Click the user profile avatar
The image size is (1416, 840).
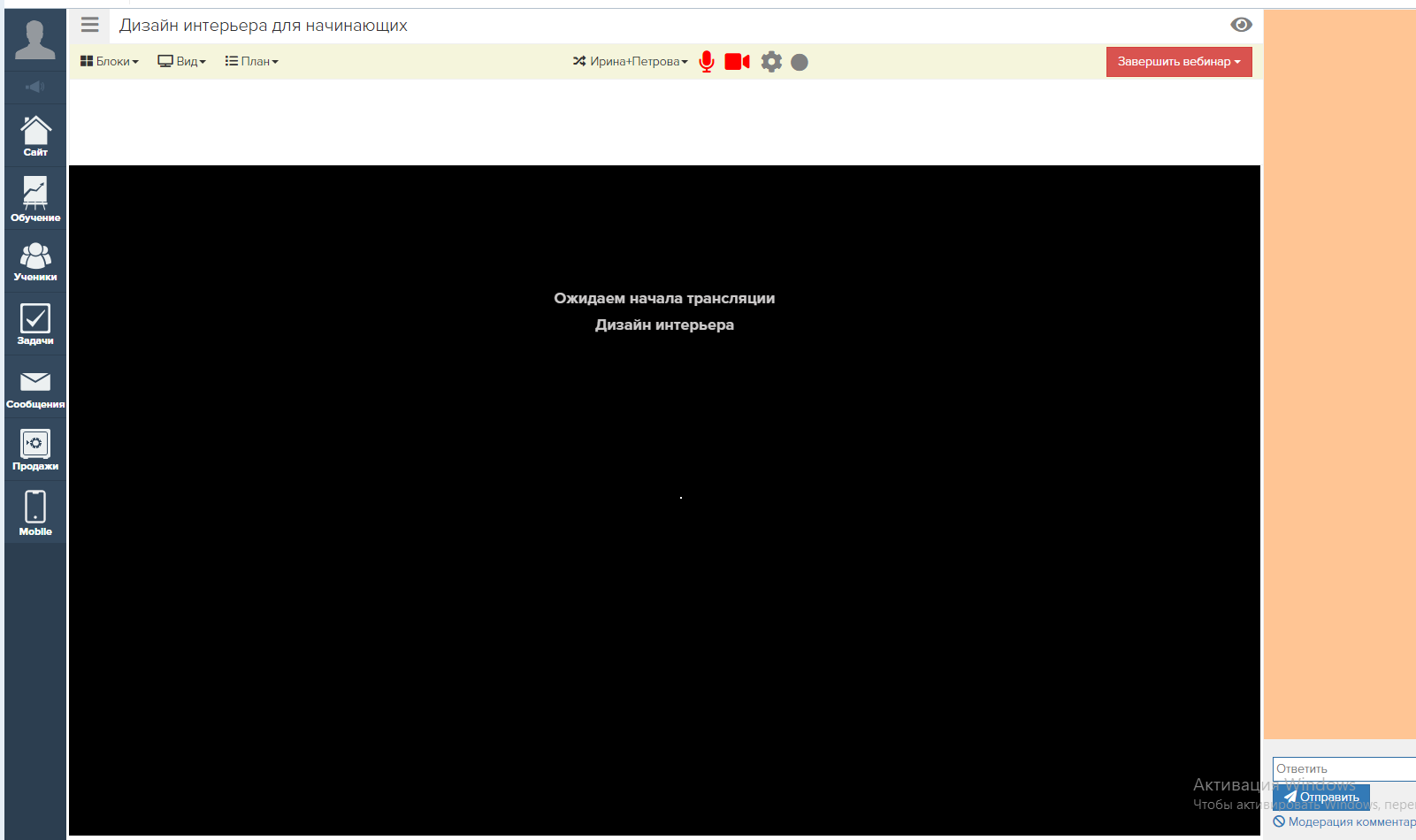(x=35, y=40)
